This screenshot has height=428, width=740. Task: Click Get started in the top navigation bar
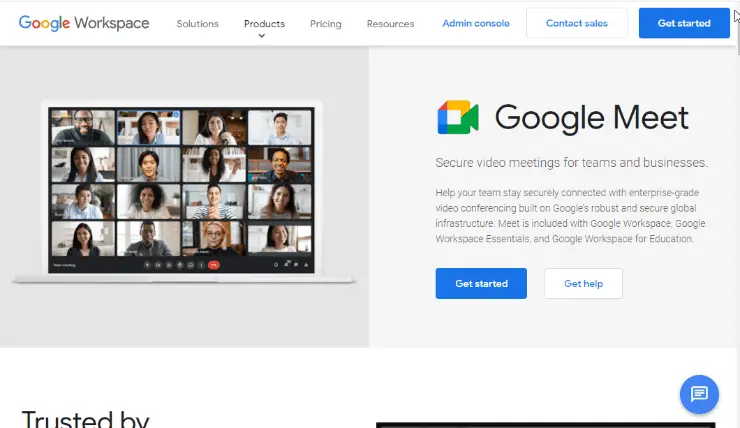tap(684, 23)
